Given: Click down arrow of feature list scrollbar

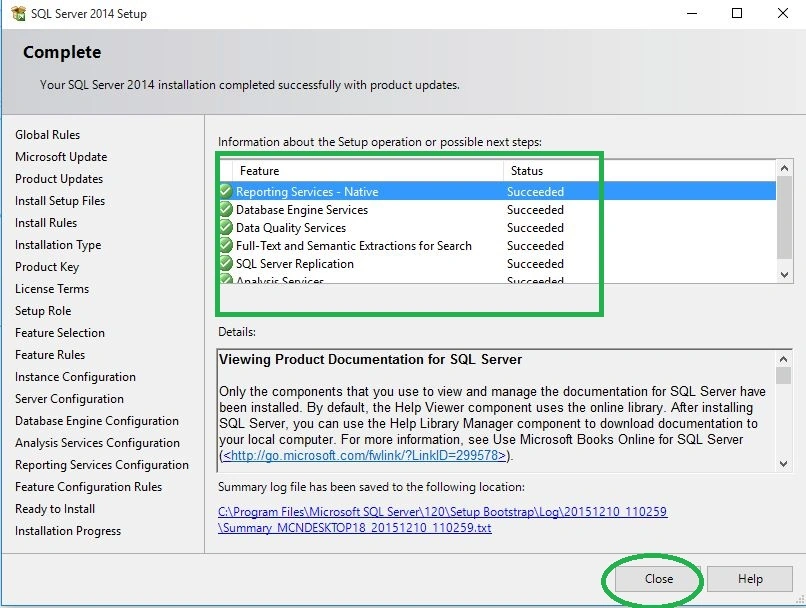Looking at the screenshot, I should pyautogui.click(x=784, y=275).
